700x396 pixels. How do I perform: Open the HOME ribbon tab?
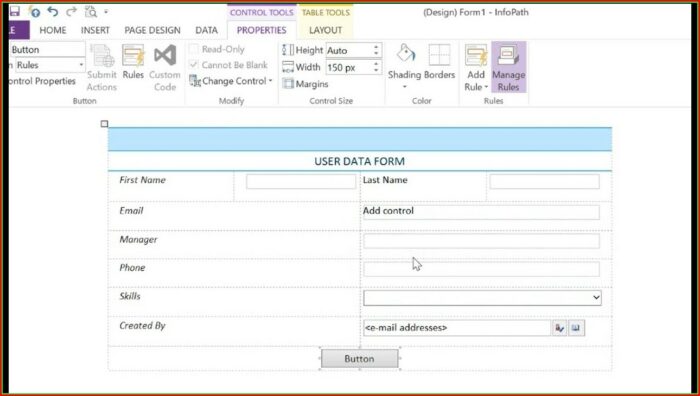tap(53, 30)
